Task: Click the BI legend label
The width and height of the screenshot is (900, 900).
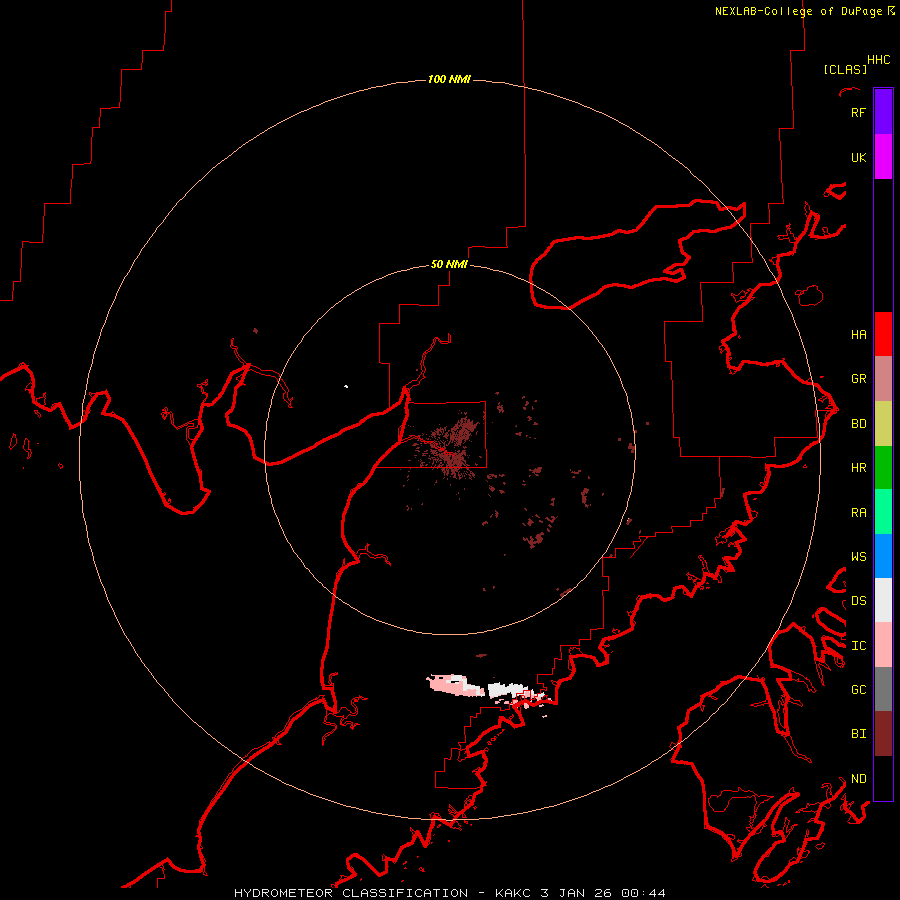Action: click(x=858, y=734)
